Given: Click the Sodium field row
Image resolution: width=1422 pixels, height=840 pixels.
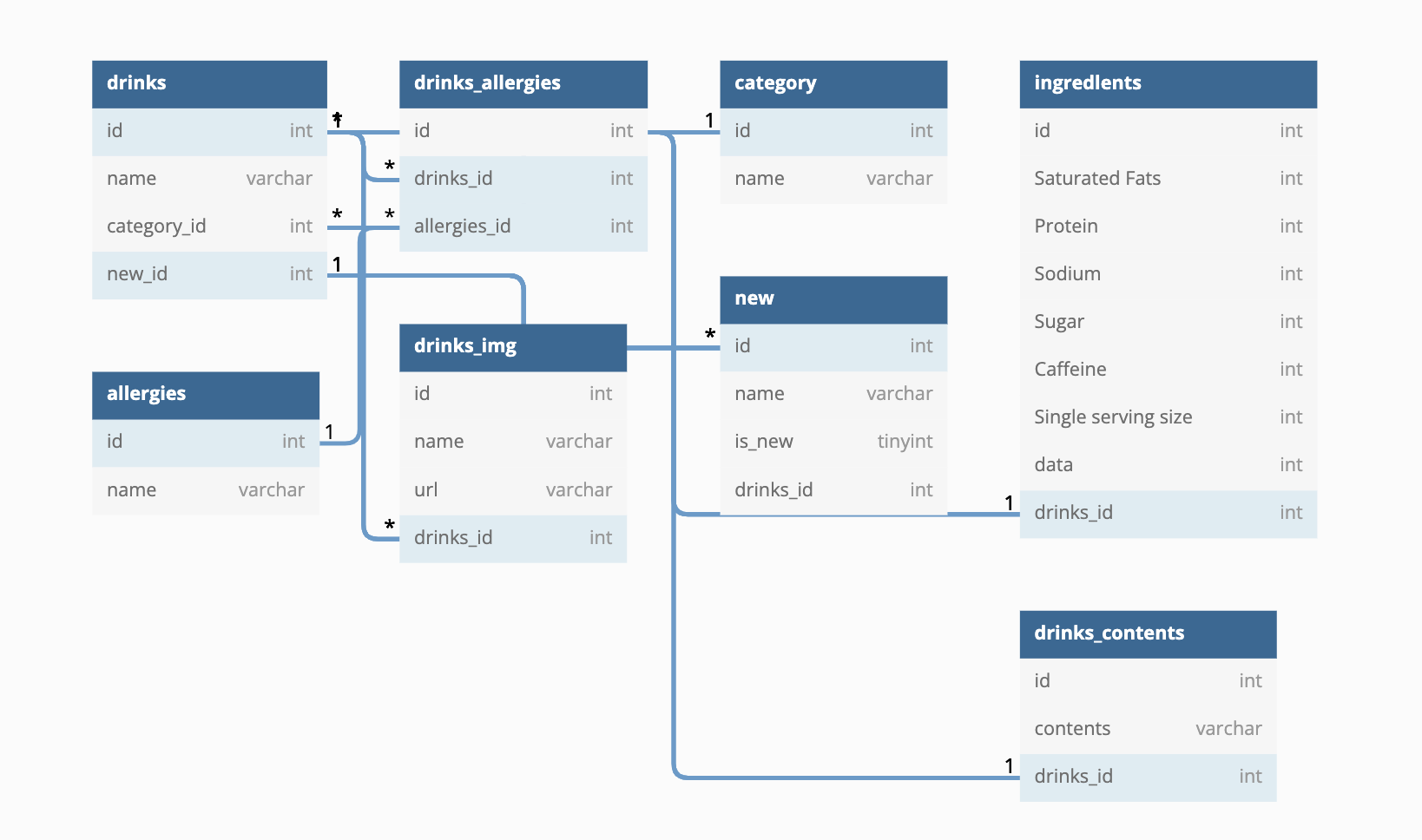Looking at the screenshot, I should (1169, 275).
